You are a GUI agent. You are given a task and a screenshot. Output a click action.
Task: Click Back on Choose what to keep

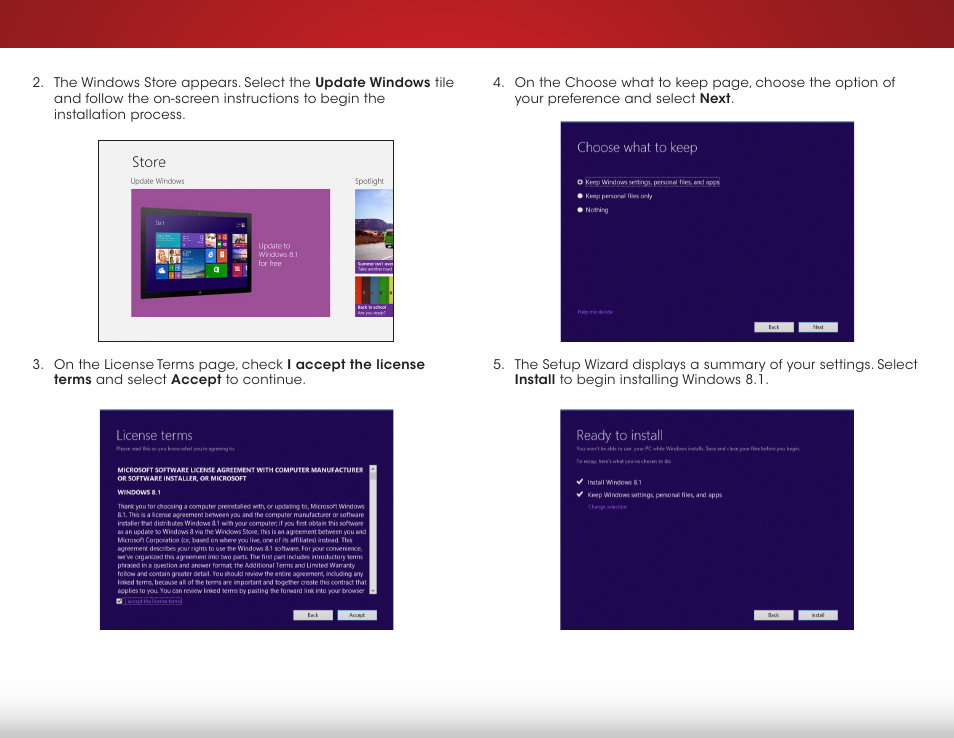click(x=774, y=327)
